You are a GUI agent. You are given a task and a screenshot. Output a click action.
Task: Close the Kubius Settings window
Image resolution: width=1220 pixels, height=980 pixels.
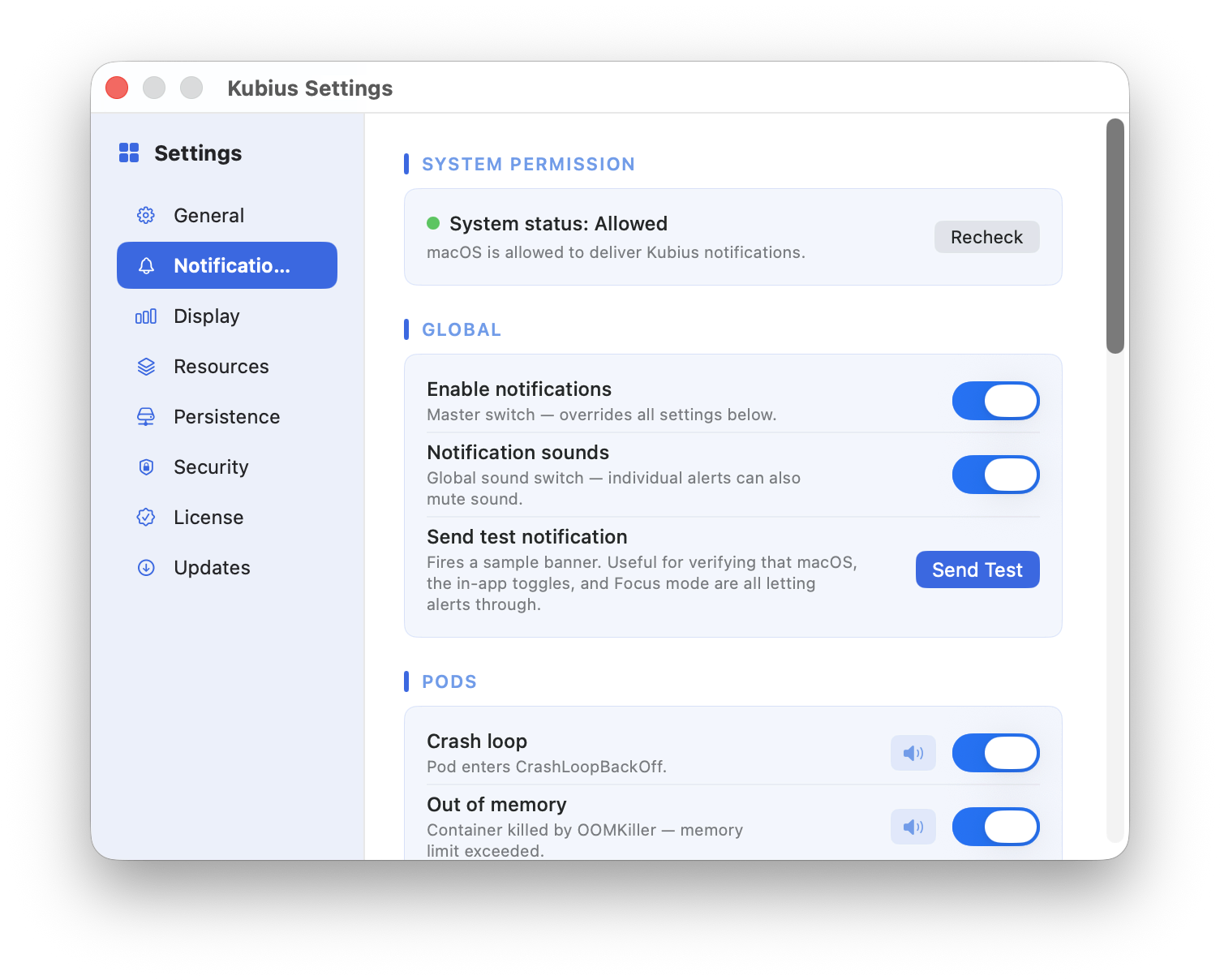point(117,88)
